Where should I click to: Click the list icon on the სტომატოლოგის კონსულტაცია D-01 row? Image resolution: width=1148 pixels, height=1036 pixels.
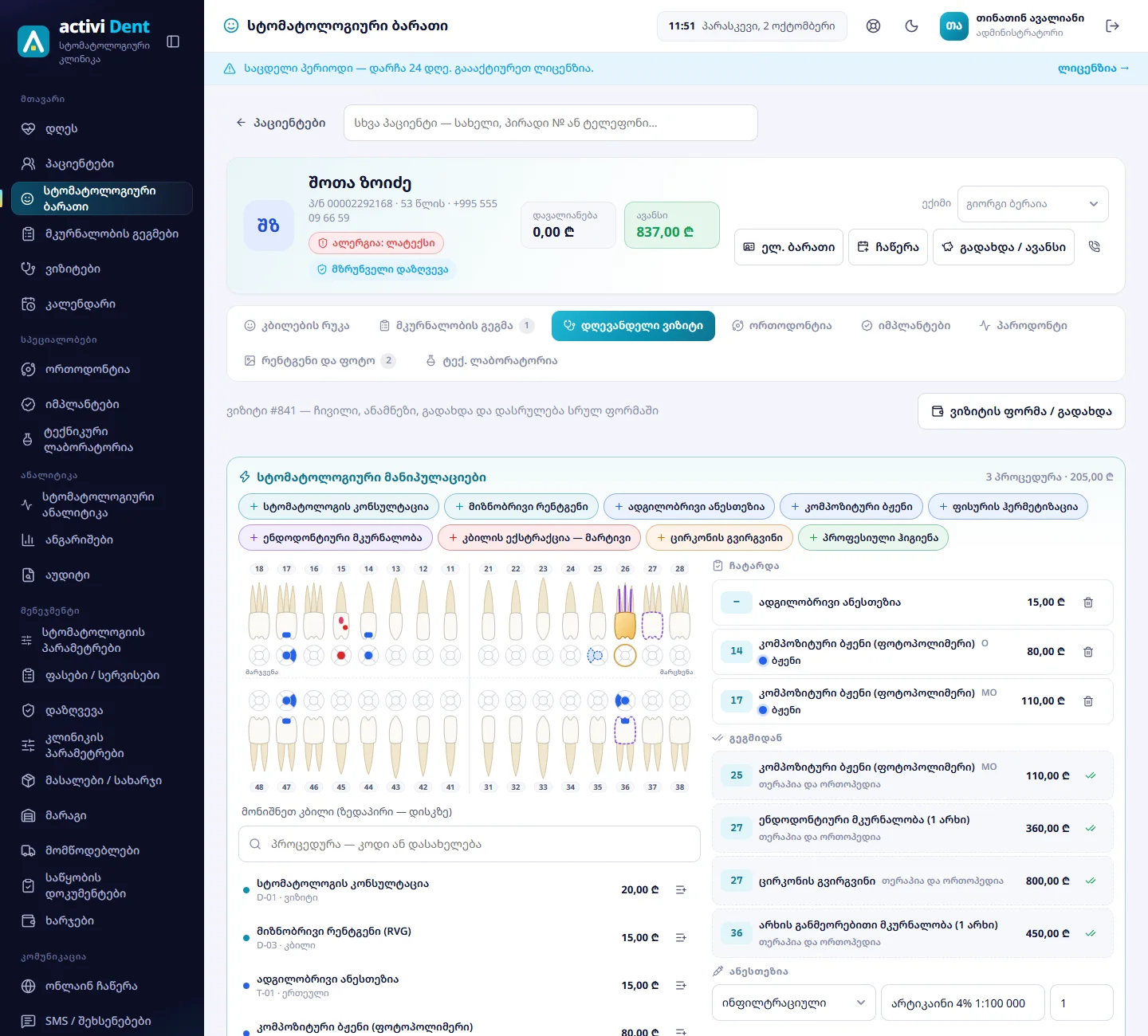click(681, 889)
